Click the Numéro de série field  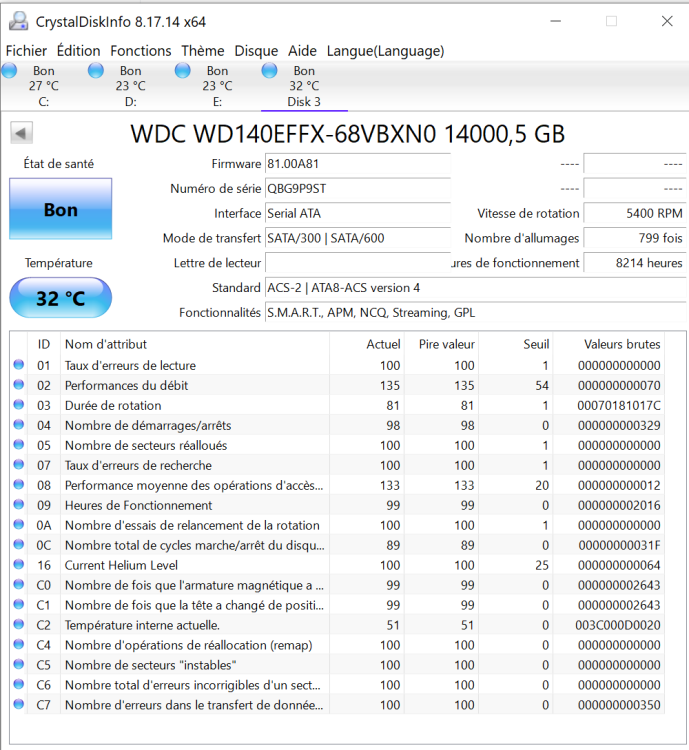tap(357, 188)
